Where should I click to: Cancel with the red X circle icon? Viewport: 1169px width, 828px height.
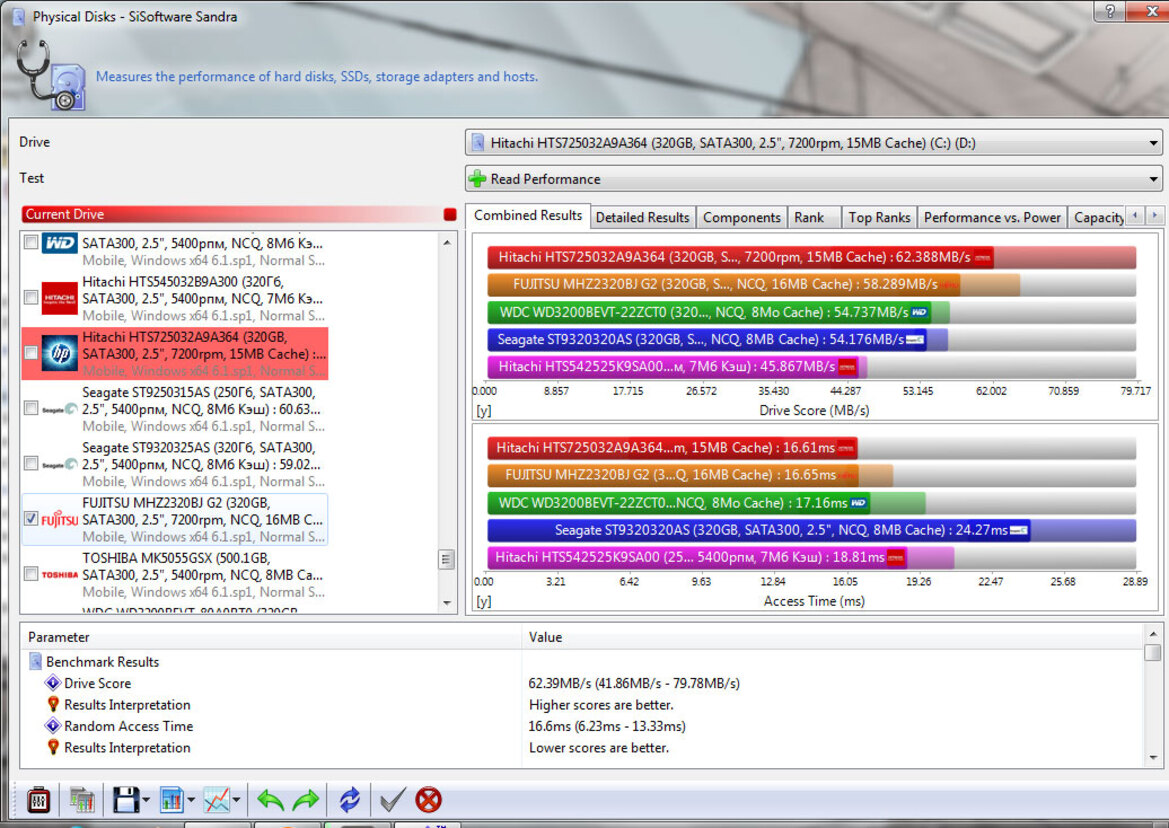point(429,800)
